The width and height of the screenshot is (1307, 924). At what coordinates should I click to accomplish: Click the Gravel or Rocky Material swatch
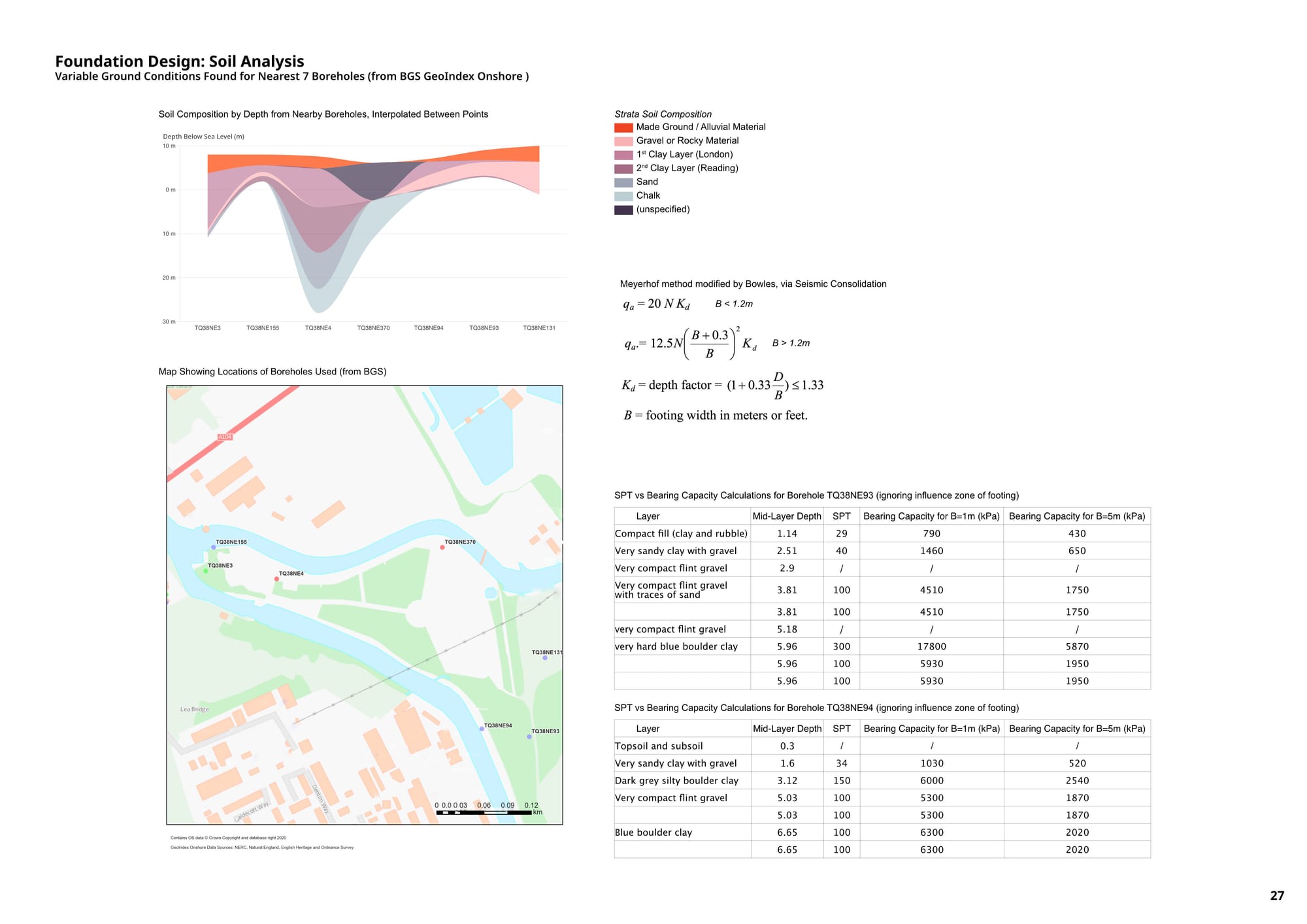pos(623,141)
